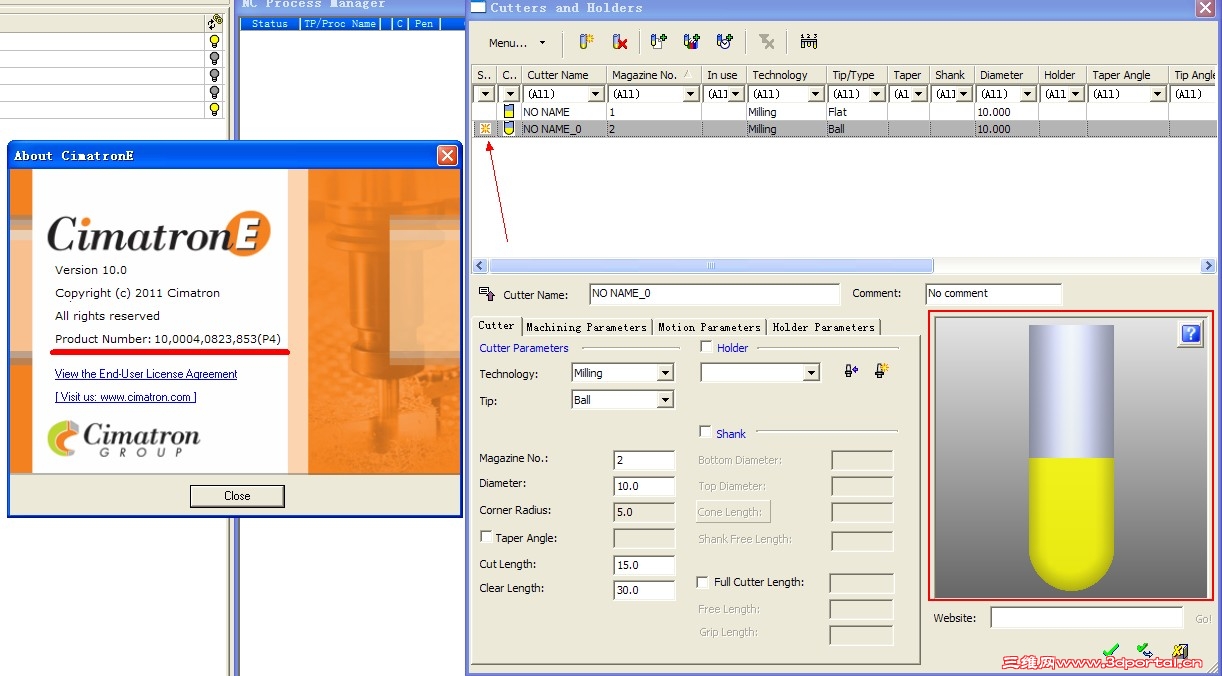
Task: Click the checkmark-with-arrows apply icon
Action: (x=1146, y=651)
